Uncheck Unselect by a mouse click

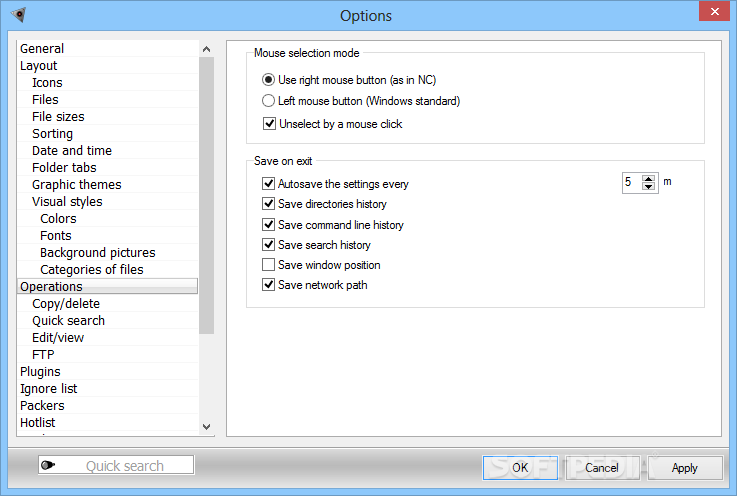[x=269, y=124]
